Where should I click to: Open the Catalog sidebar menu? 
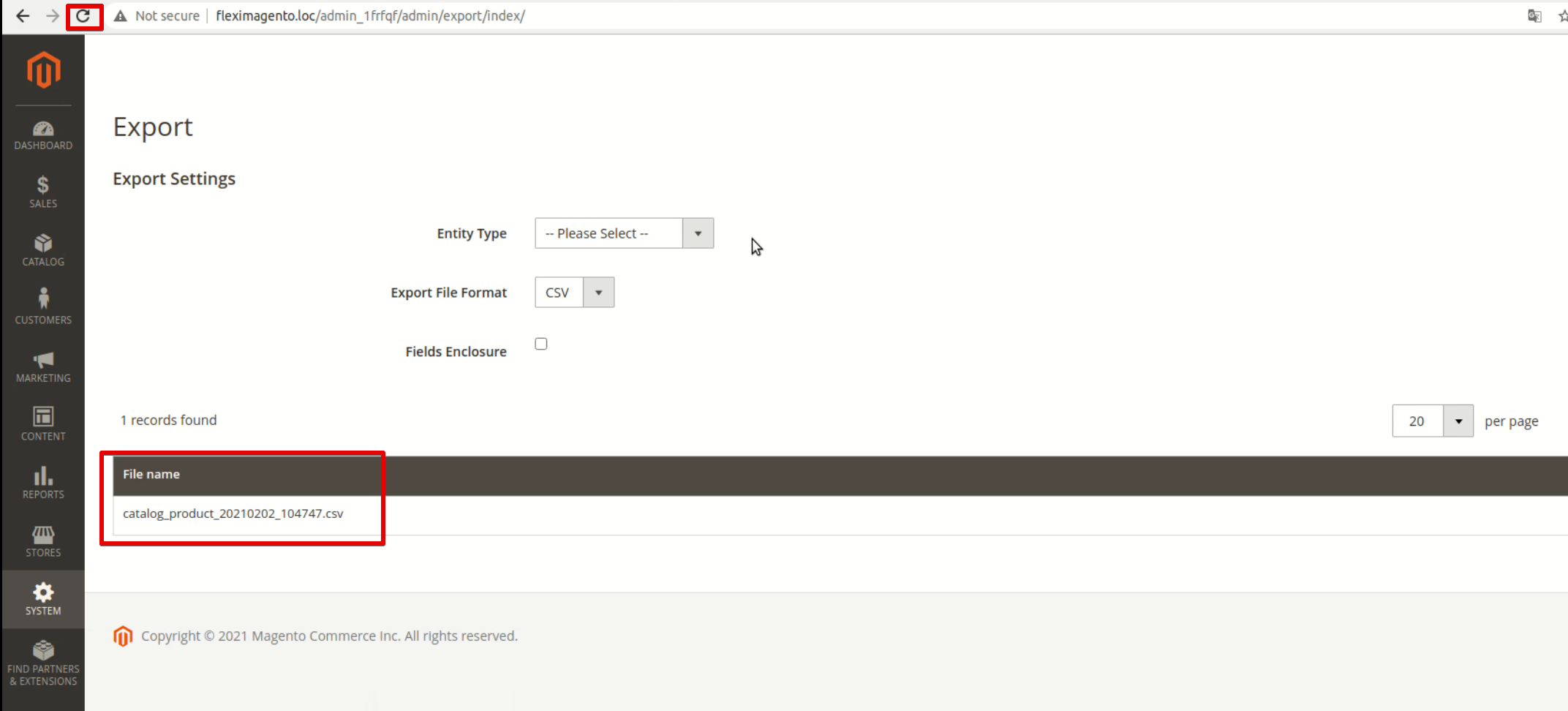(43, 250)
